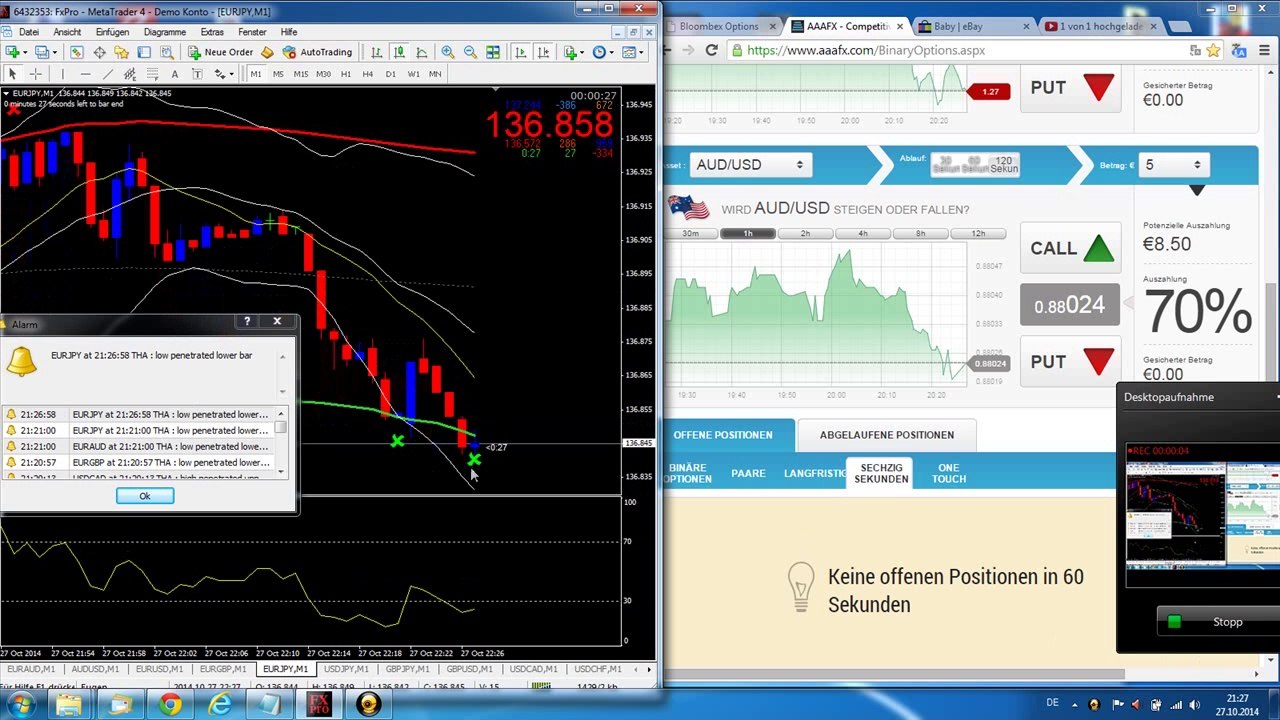The image size is (1280, 720).
Task: Open the Betrag amount dropdown
Action: 1173,165
